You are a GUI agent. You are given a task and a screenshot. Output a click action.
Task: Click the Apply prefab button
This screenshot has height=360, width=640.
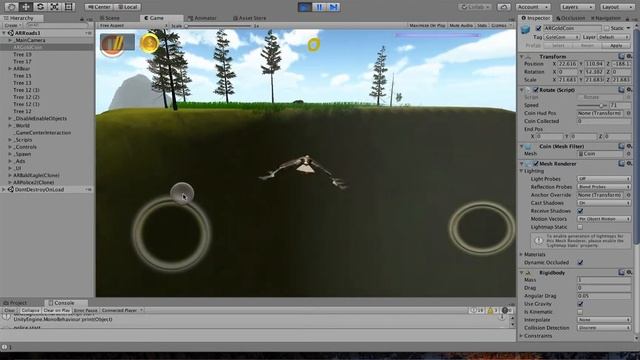click(616, 45)
